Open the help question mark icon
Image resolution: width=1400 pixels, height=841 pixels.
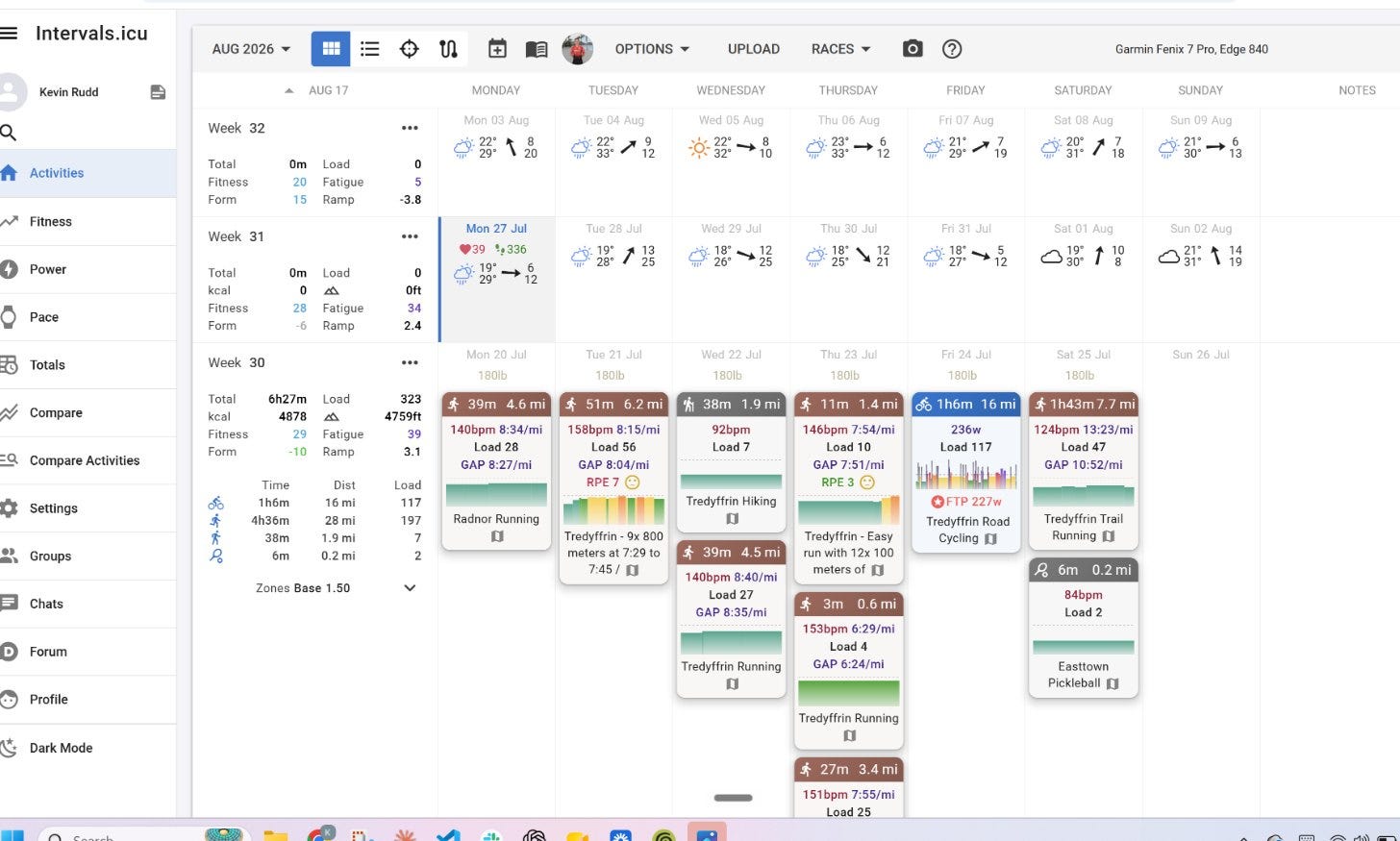click(x=952, y=49)
